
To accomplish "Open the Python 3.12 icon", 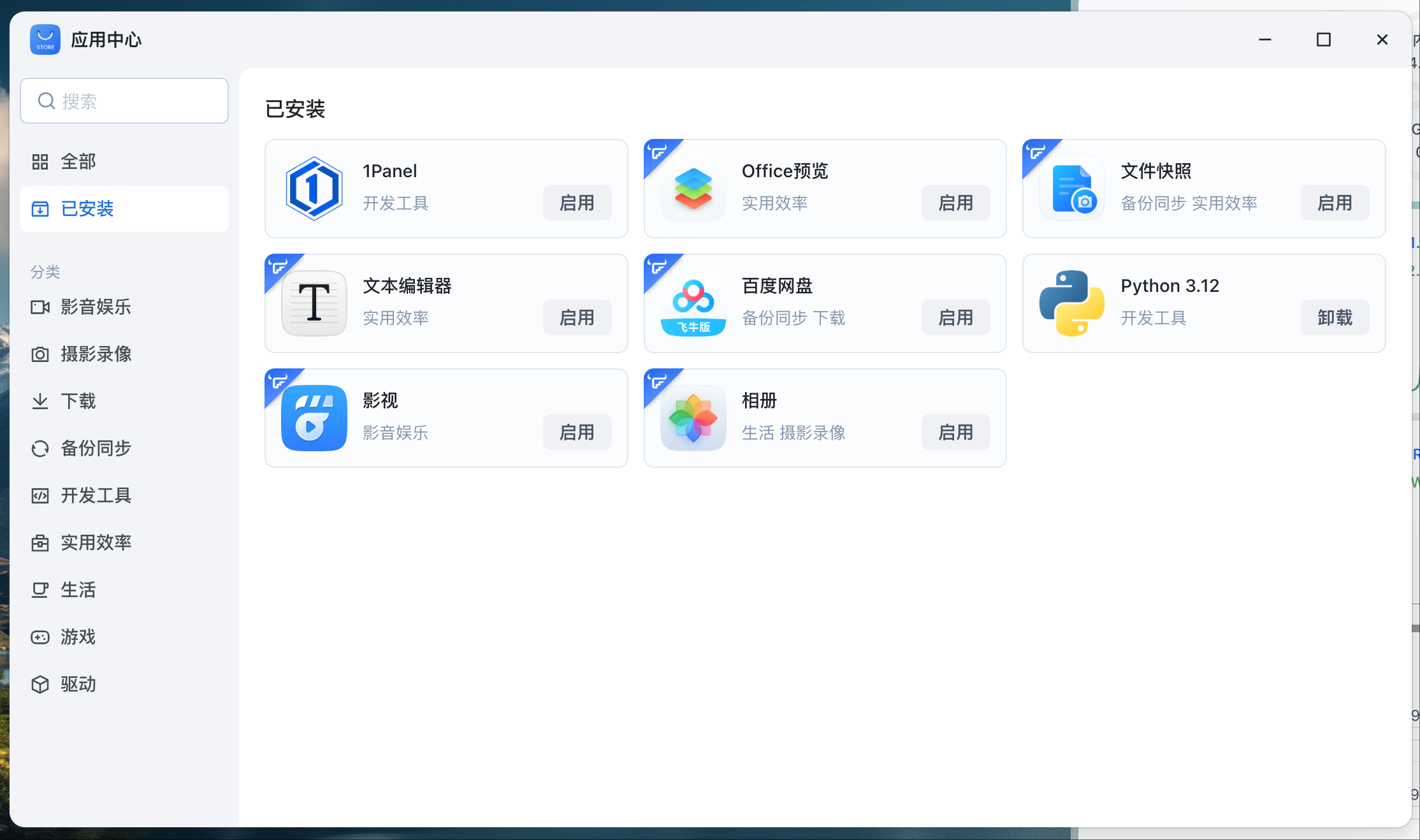I will coord(1072,303).
